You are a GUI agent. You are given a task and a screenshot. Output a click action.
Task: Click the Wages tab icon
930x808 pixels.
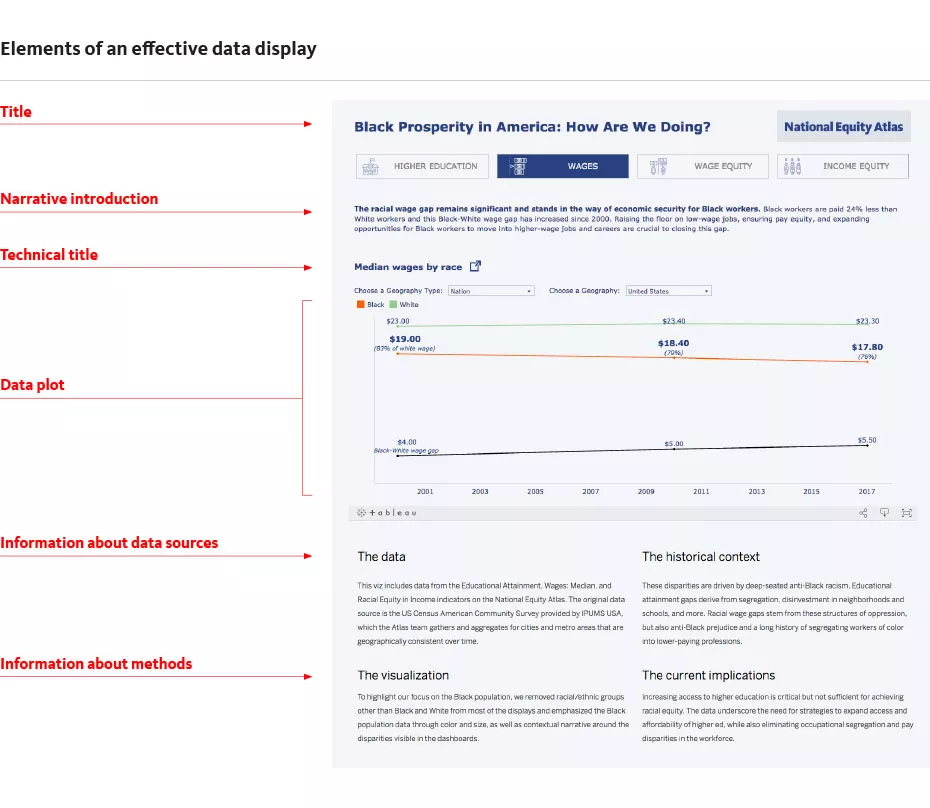click(x=517, y=166)
